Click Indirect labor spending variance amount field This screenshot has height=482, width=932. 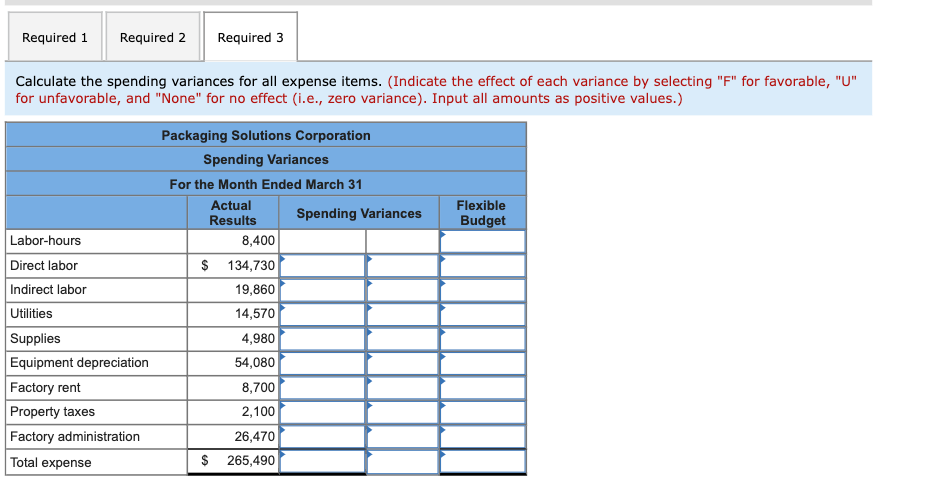click(x=322, y=290)
